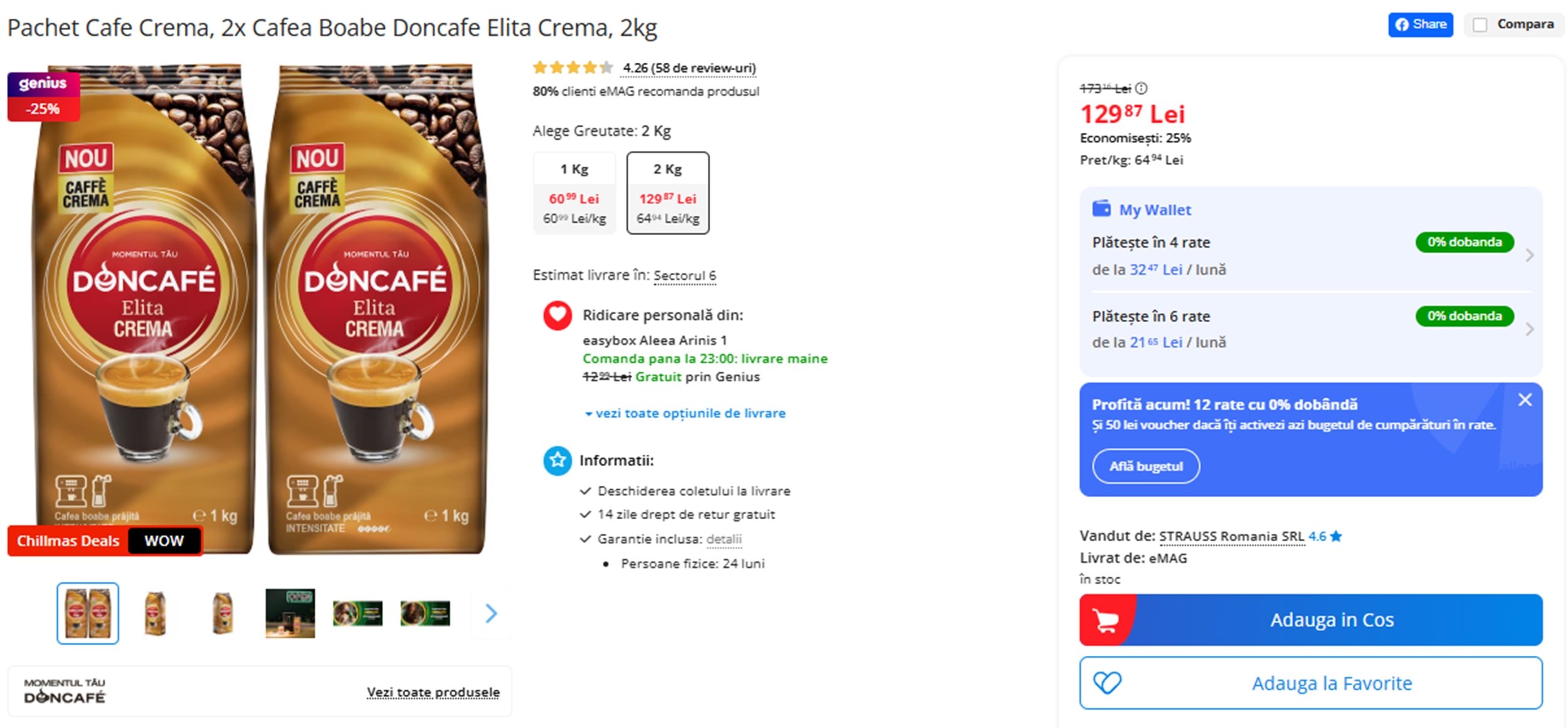Open the 4 rate payment chevron
1568x728 pixels.
1529,255
